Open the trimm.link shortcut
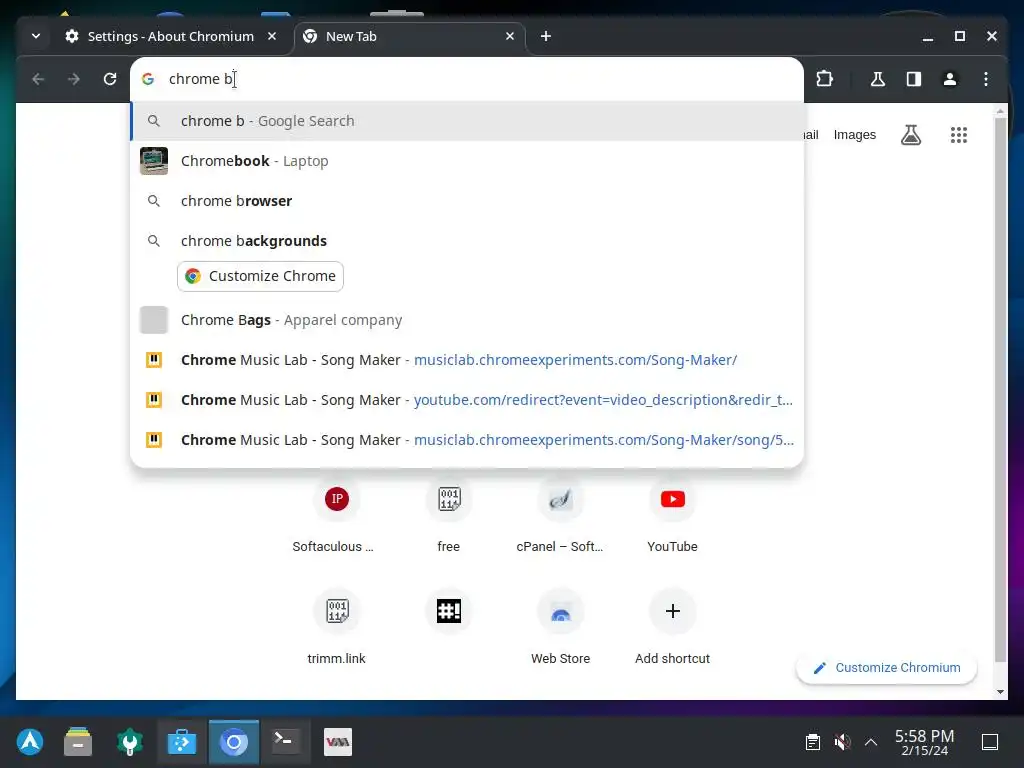The height and width of the screenshot is (768, 1024). coord(336,628)
